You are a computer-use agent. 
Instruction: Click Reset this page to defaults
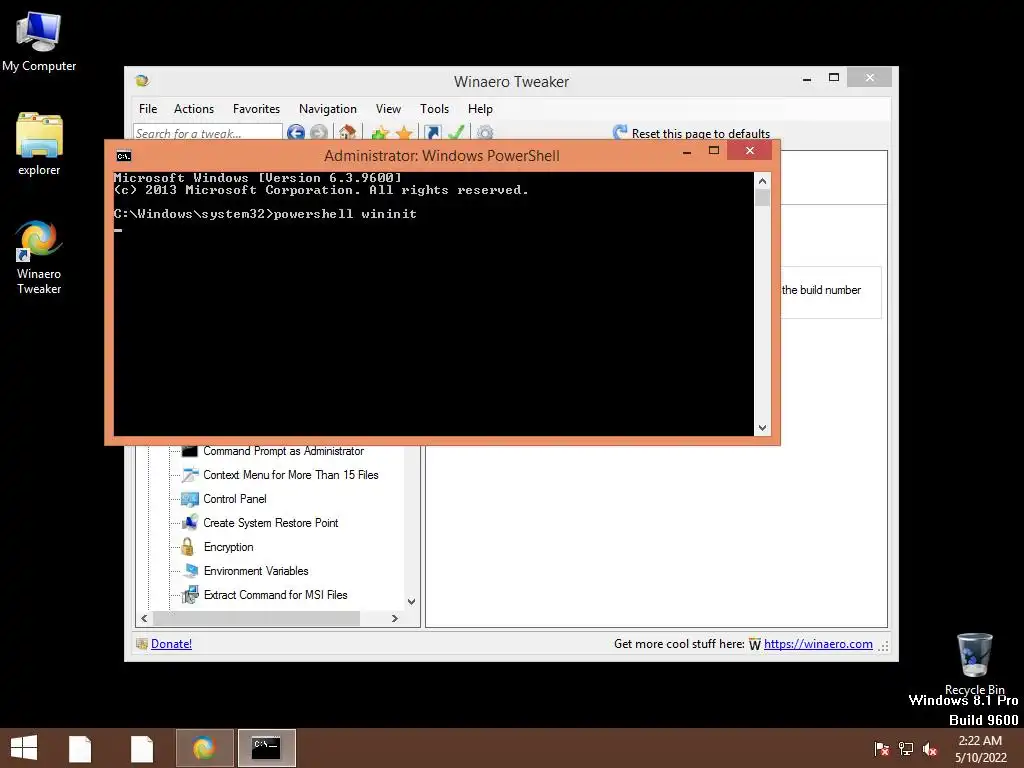(x=692, y=133)
